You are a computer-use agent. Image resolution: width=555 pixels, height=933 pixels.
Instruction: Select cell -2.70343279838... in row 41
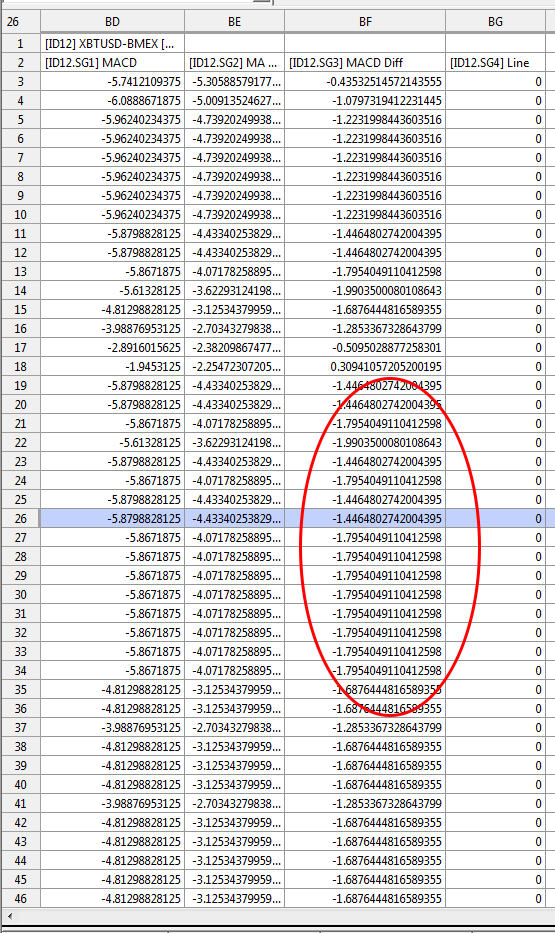click(x=234, y=803)
